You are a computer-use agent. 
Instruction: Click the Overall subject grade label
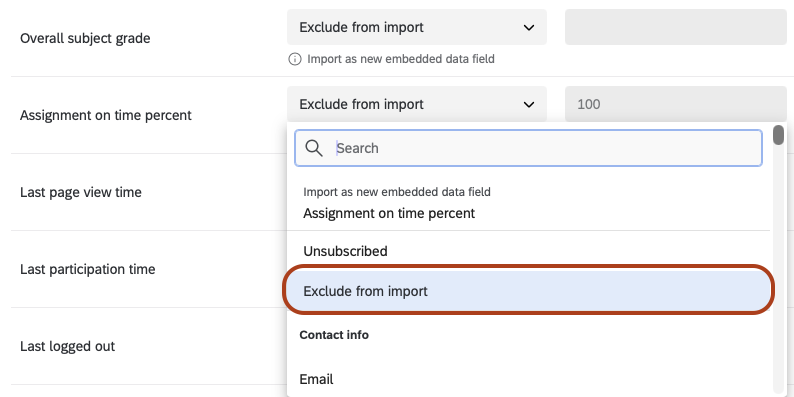[x=85, y=38]
